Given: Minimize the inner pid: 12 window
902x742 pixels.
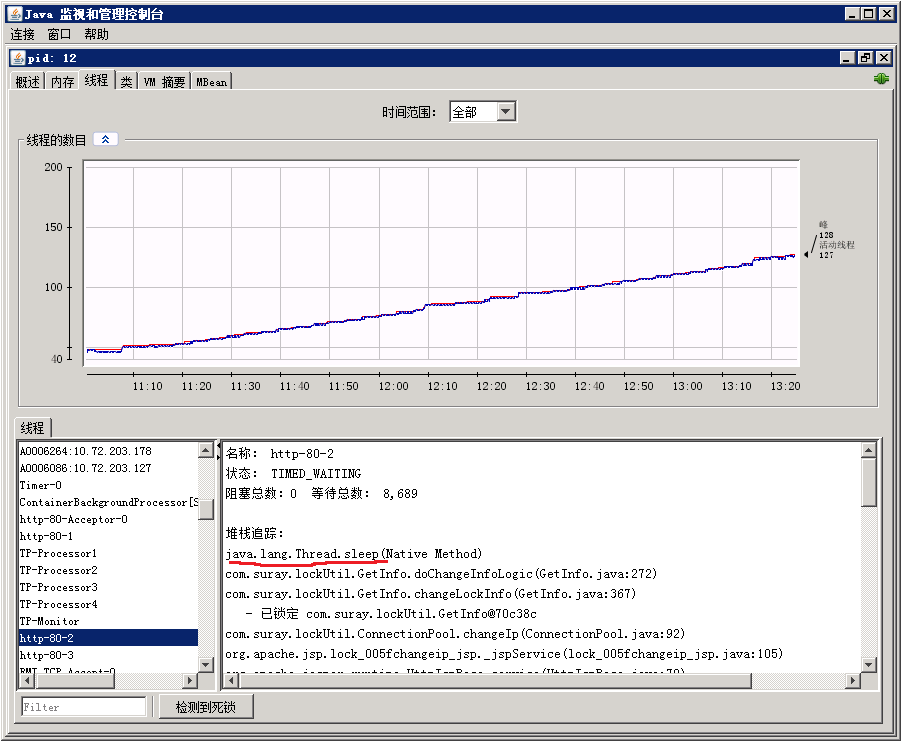Looking at the screenshot, I should point(847,58).
